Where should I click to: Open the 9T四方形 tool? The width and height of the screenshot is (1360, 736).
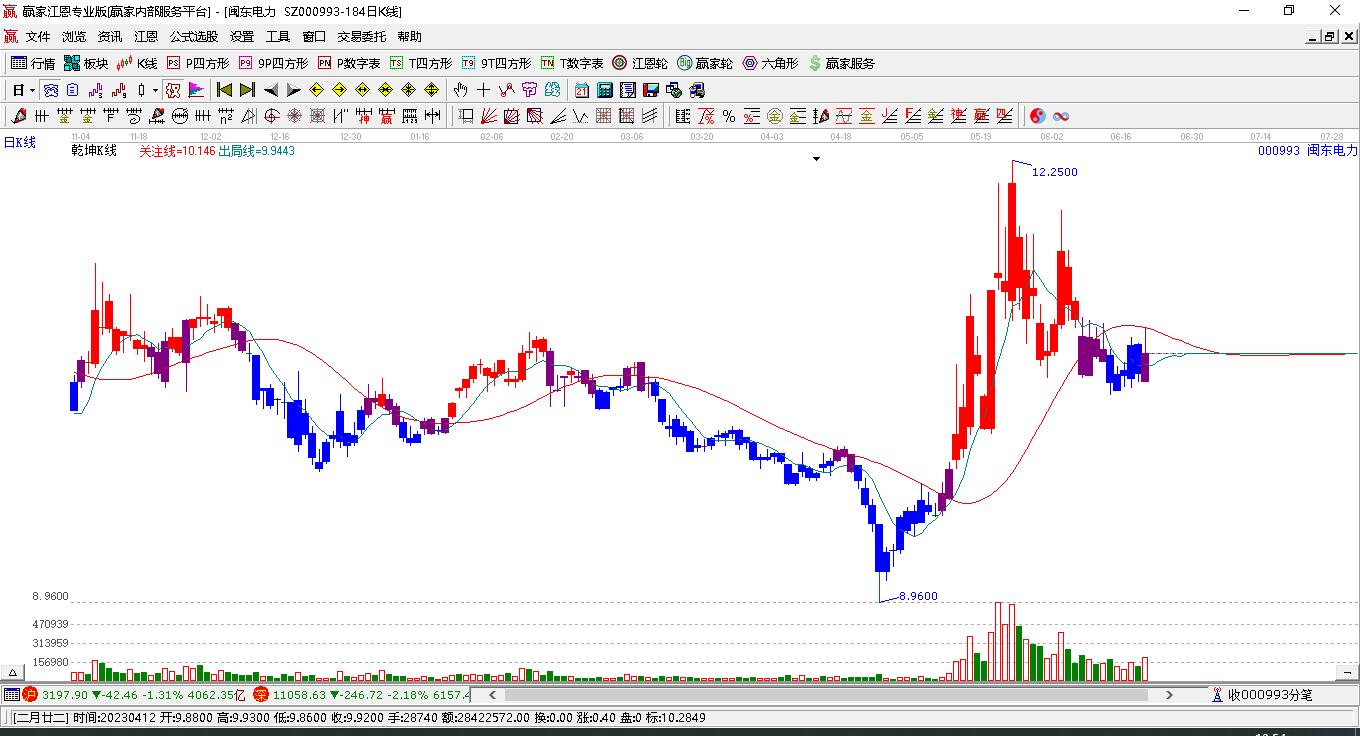tap(496, 63)
